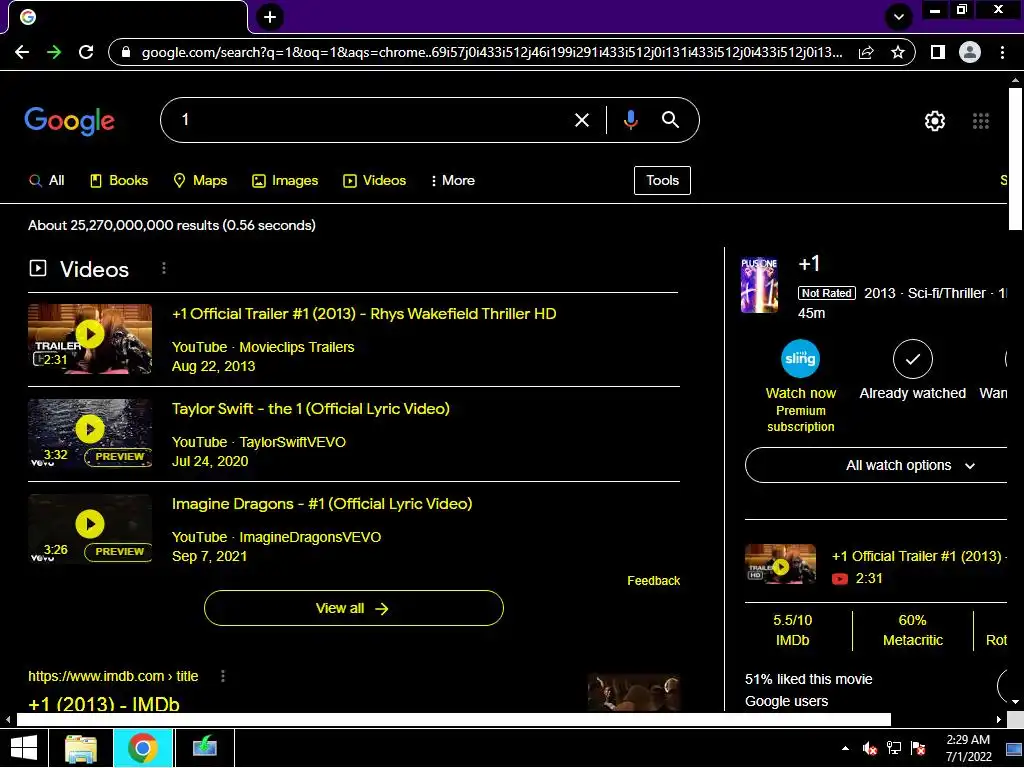Go forward with the green forward arrow

[x=54, y=52]
